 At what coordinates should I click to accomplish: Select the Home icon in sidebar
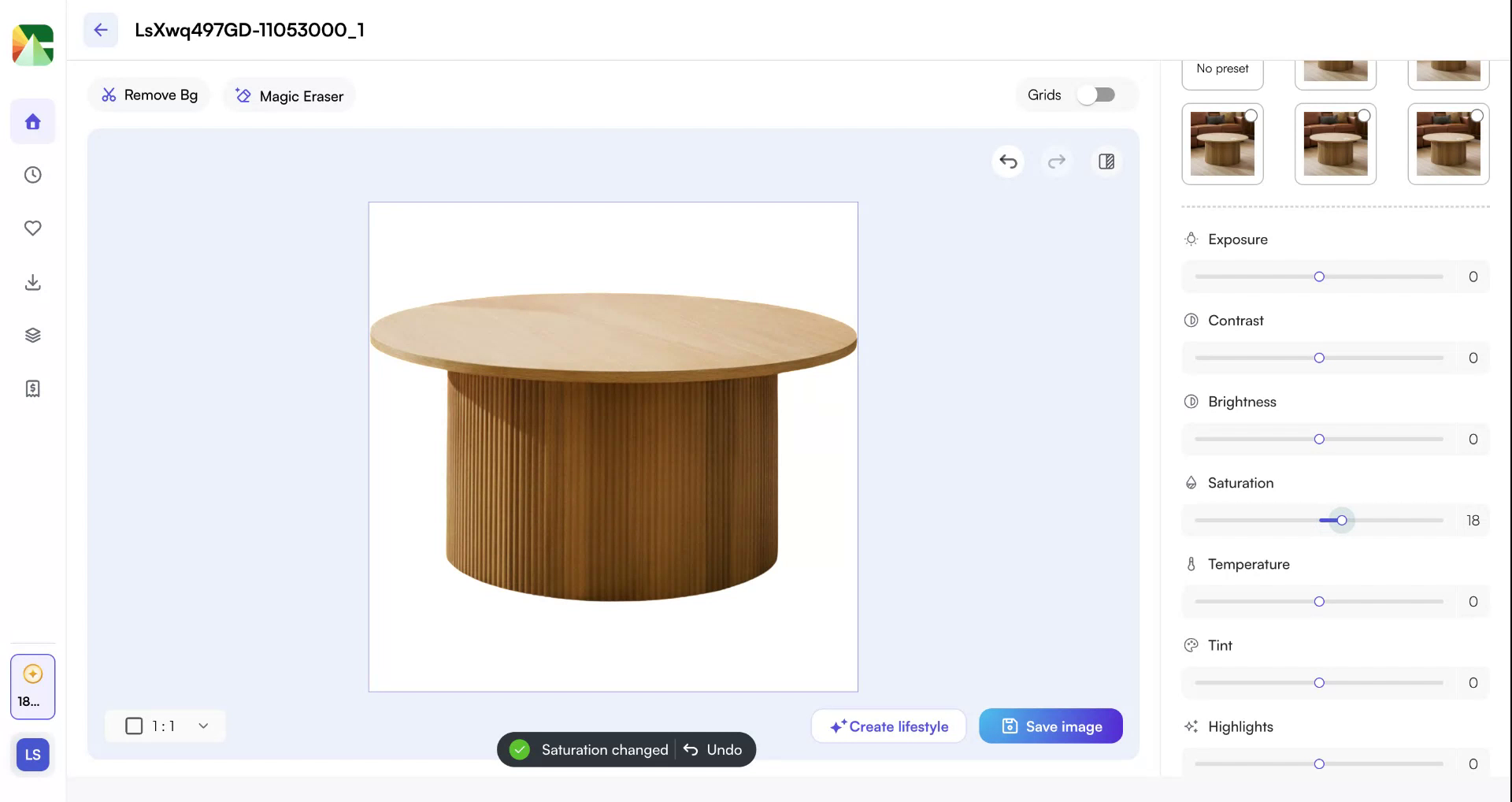pyautogui.click(x=32, y=121)
